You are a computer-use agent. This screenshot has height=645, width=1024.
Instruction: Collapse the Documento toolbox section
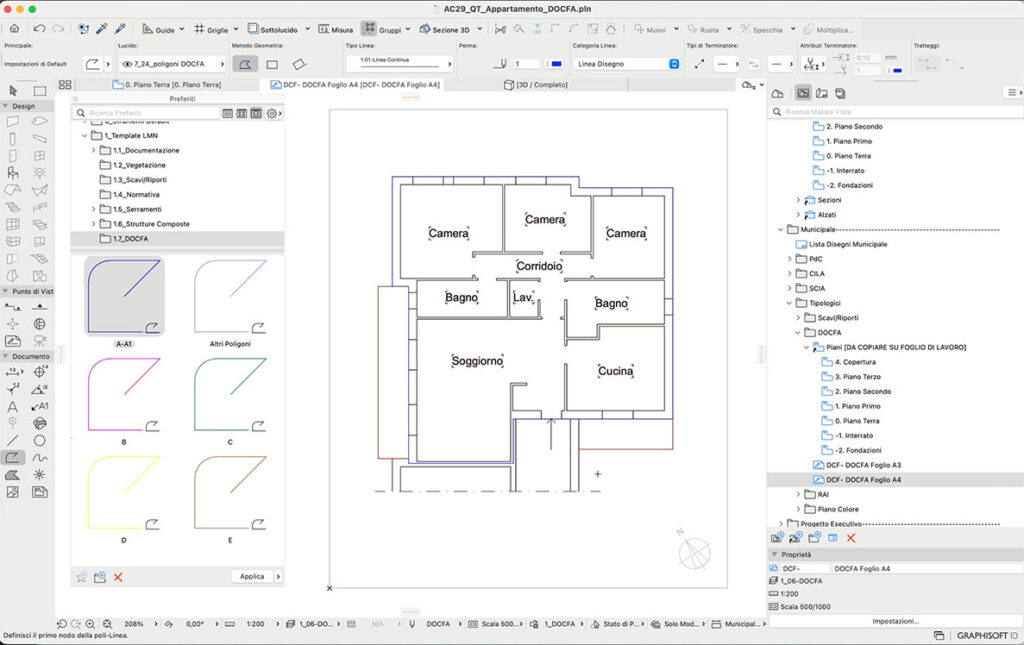click(x=6, y=356)
